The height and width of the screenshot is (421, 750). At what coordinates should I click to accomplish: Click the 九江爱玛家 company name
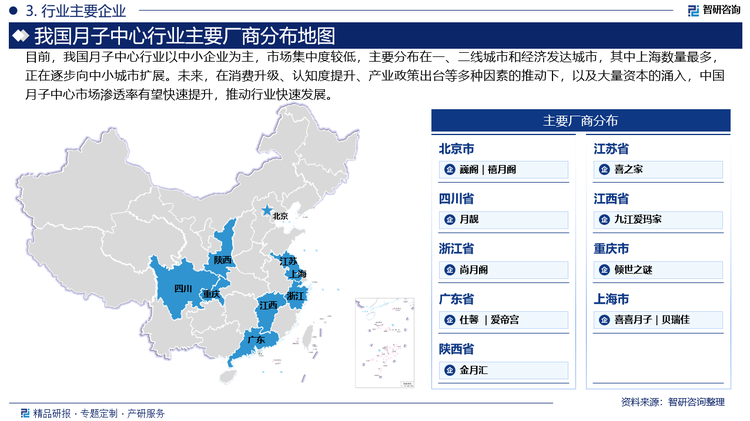coord(638,220)
